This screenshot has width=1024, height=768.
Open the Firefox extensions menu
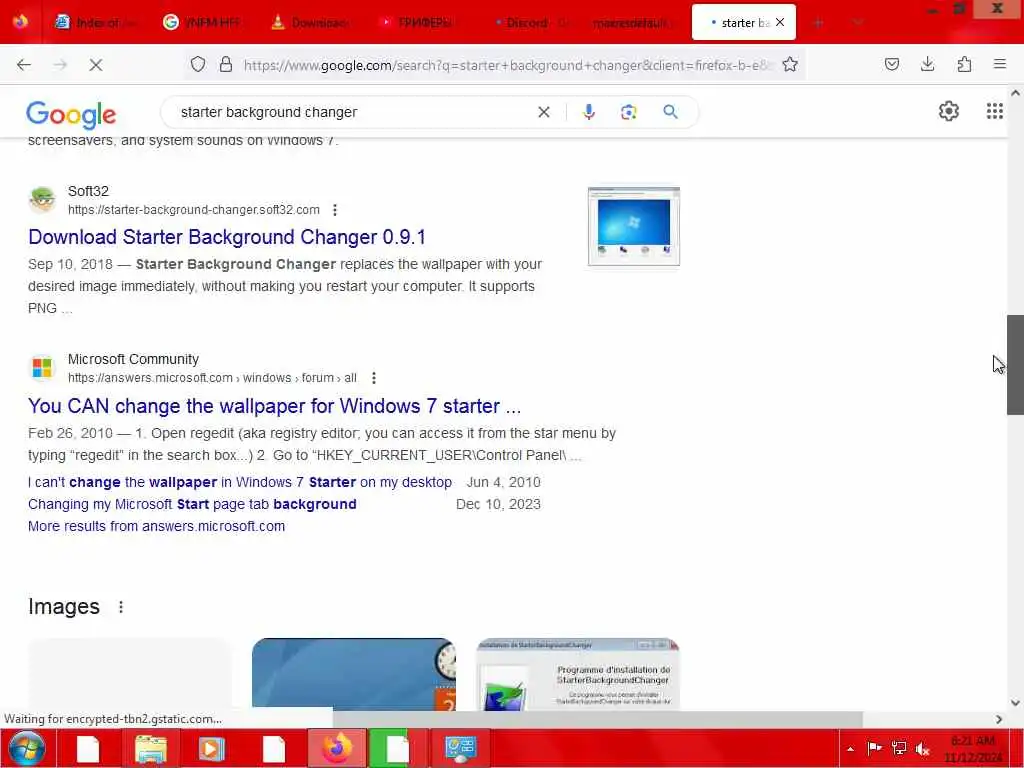[x=964, y=64]
